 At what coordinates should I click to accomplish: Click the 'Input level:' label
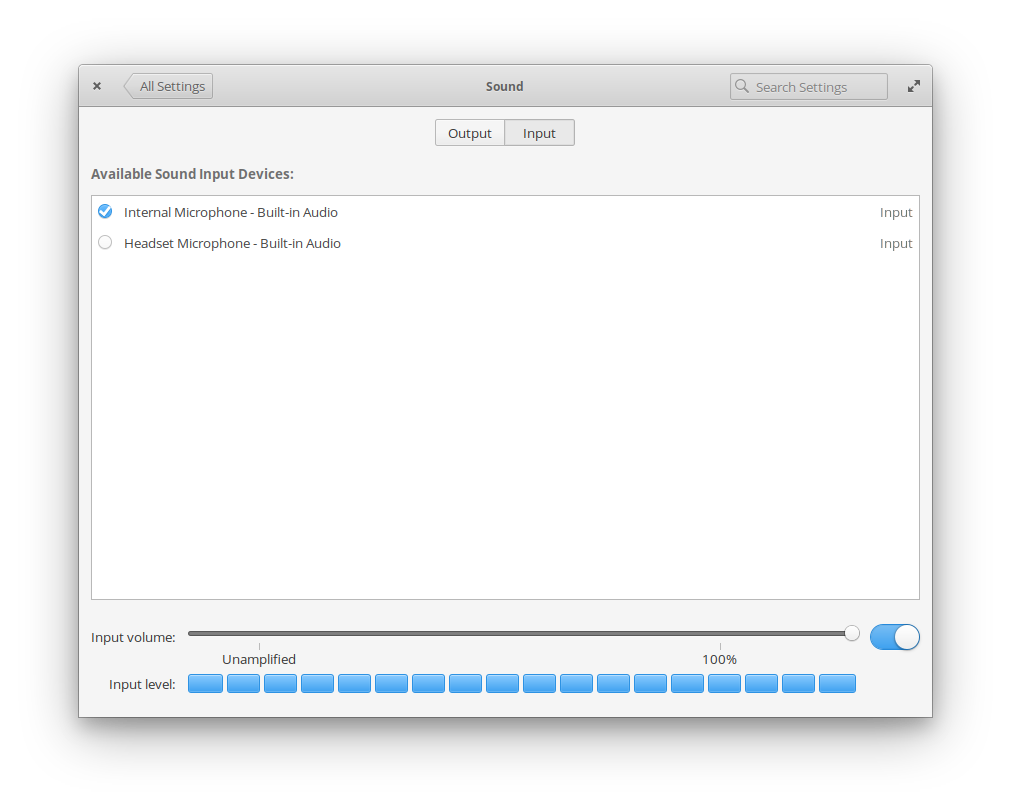click(142, 684)
